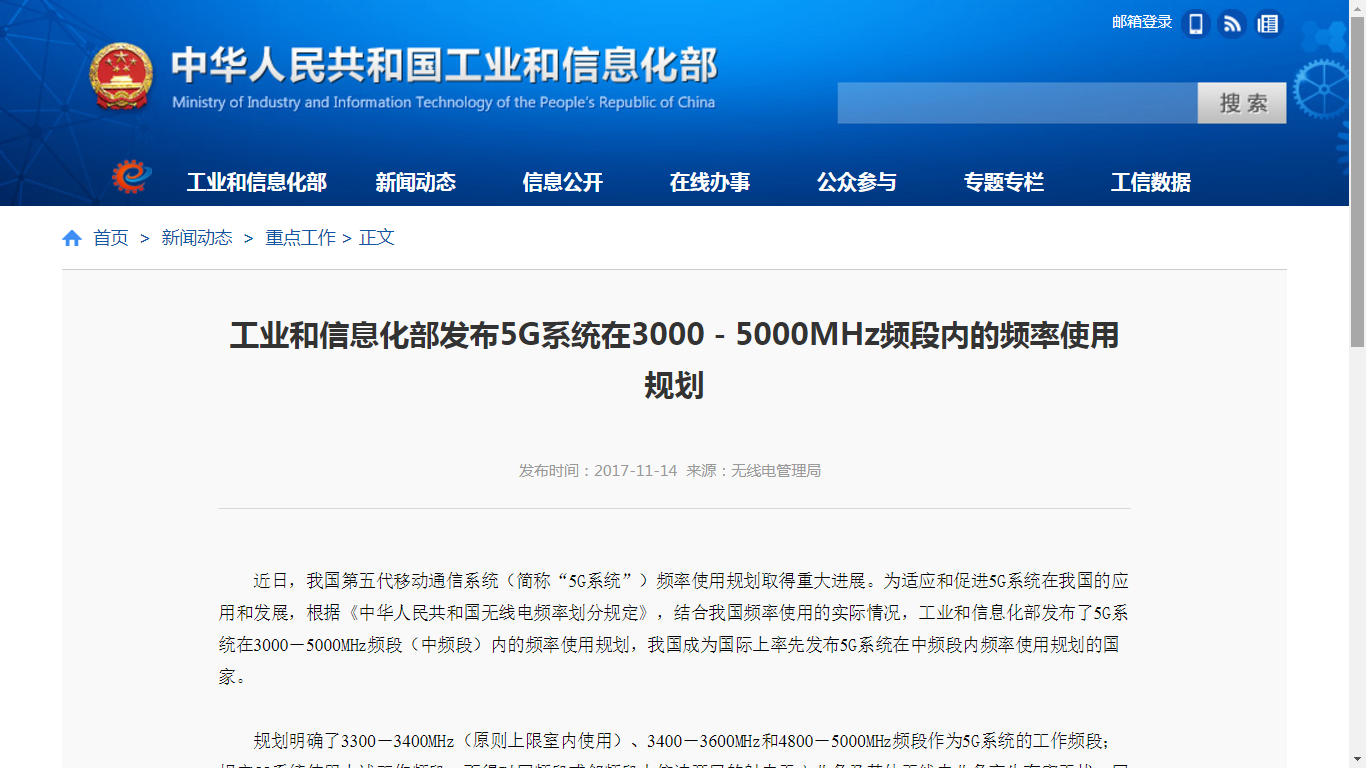Open the 邮箱登录 mailbox login link
The width and height of the screenshot is (1366, 768).
point(1142,22)
